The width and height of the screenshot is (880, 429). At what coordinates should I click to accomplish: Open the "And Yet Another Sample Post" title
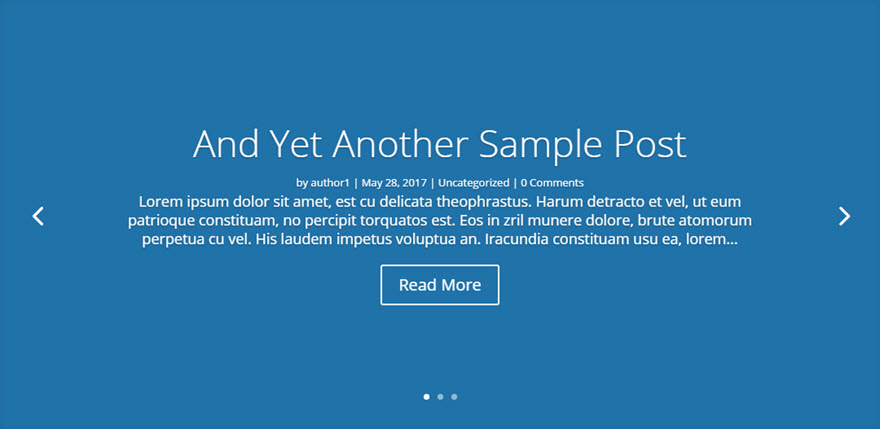(440, 144)
